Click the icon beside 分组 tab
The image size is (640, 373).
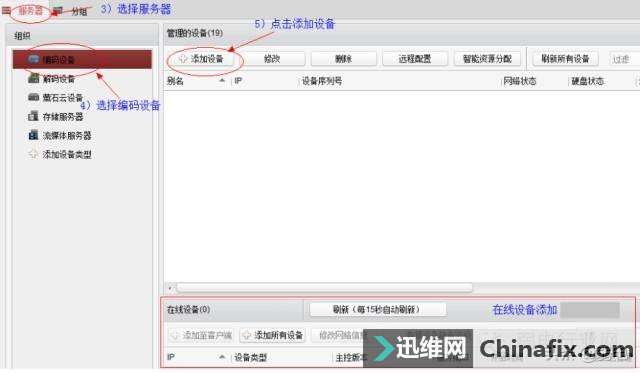[58, 11]
